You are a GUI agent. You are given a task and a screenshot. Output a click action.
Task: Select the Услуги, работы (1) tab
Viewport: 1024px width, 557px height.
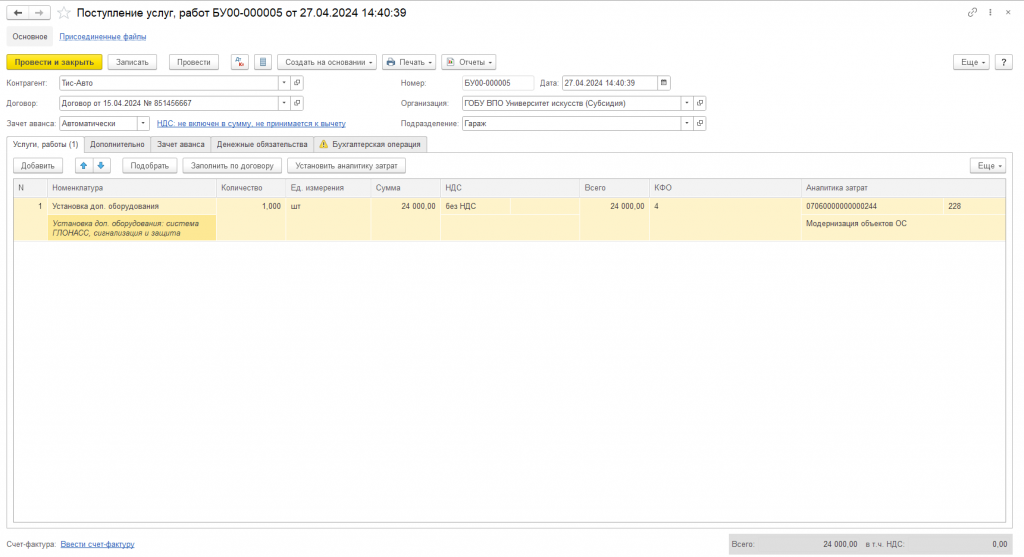click(46, 144)
